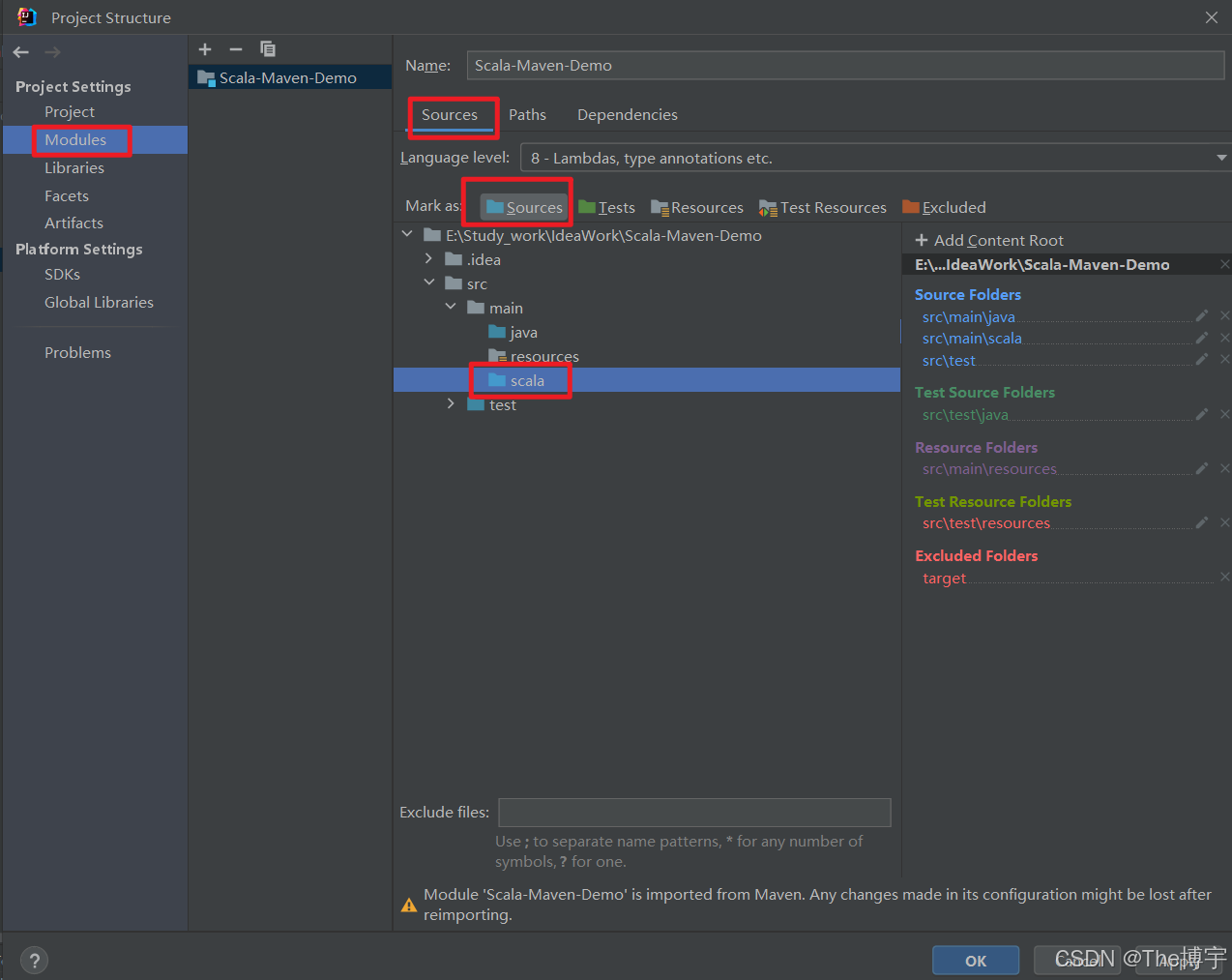Click the Exclude files input field

(x=694, y=813)
